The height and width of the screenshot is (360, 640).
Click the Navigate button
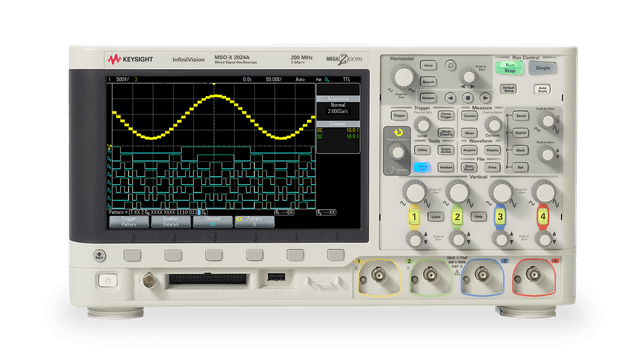coord(428,98)
